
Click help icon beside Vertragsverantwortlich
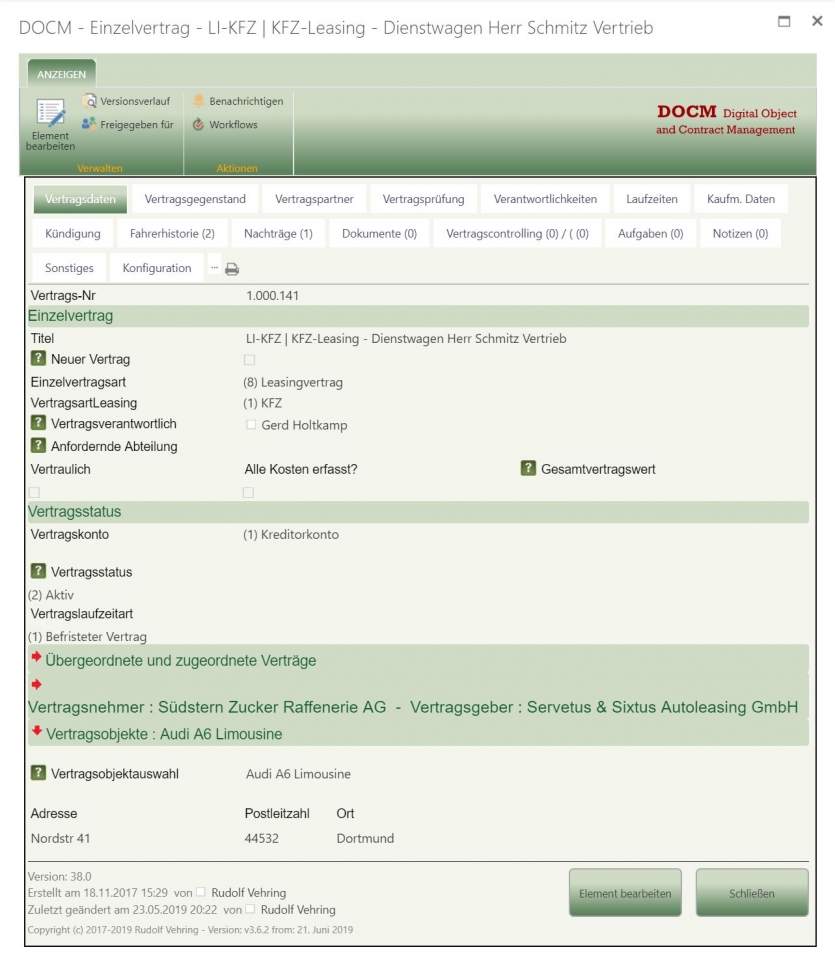pyautogui.click(x=38, y=423)
